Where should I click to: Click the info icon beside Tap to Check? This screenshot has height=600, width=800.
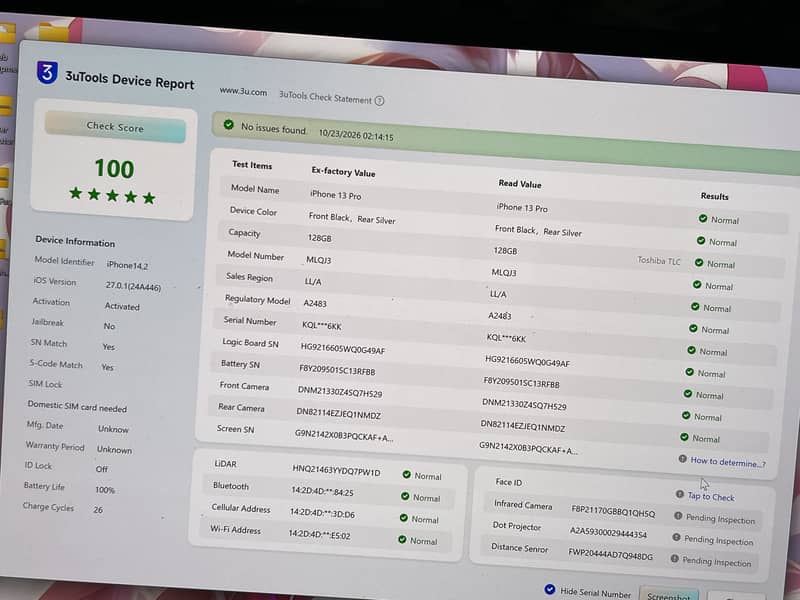click(680, 494)
